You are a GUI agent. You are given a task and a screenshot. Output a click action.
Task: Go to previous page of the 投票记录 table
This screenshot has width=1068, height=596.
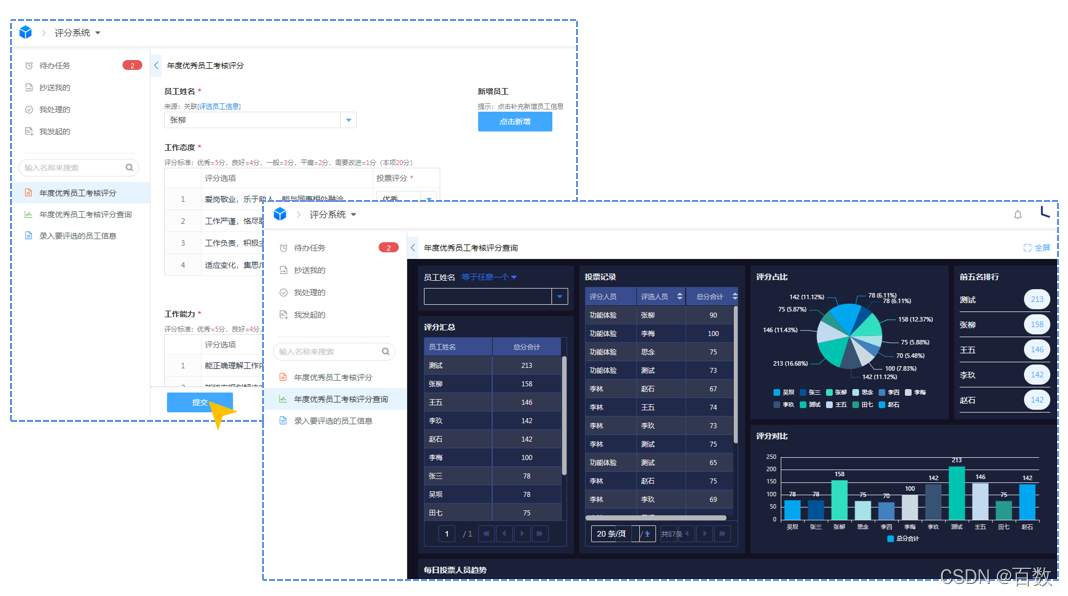click(x=687, y=534)
